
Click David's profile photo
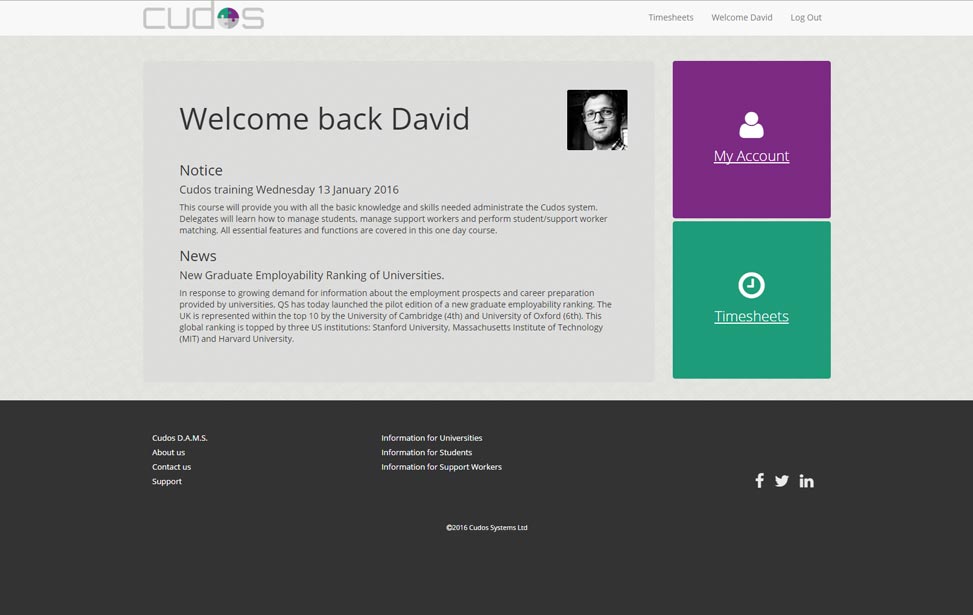[x=597, y=120]
